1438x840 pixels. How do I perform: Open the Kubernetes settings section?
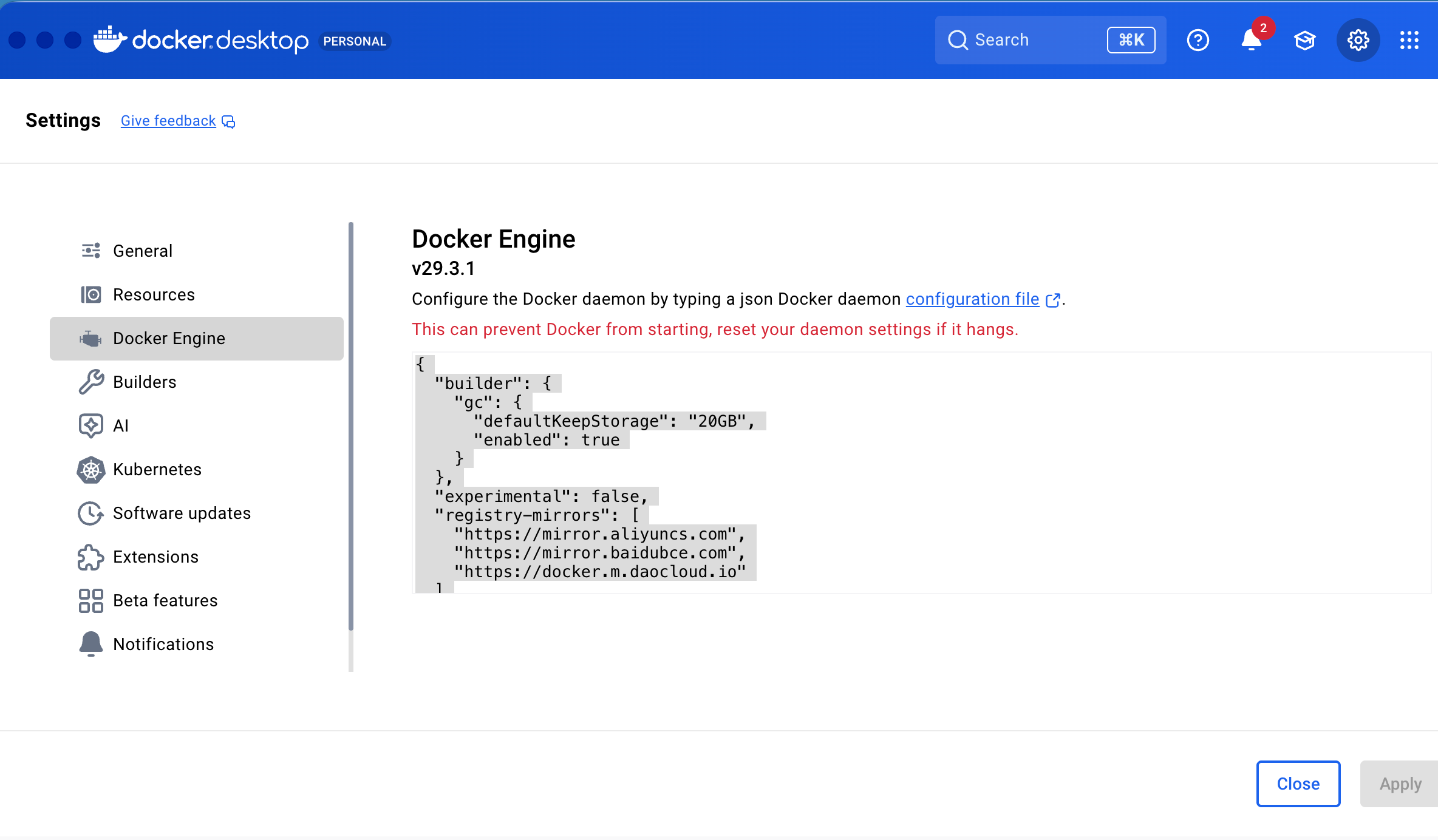tap(197, 469)
